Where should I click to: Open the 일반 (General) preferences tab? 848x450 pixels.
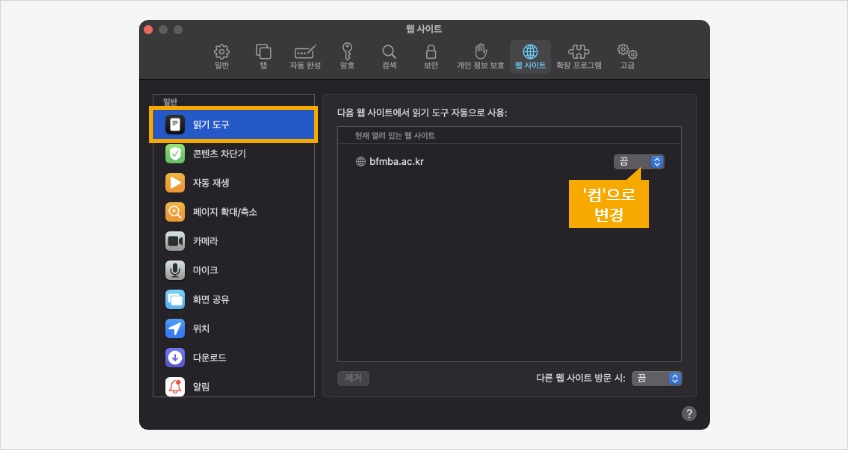tap(221, 56)
